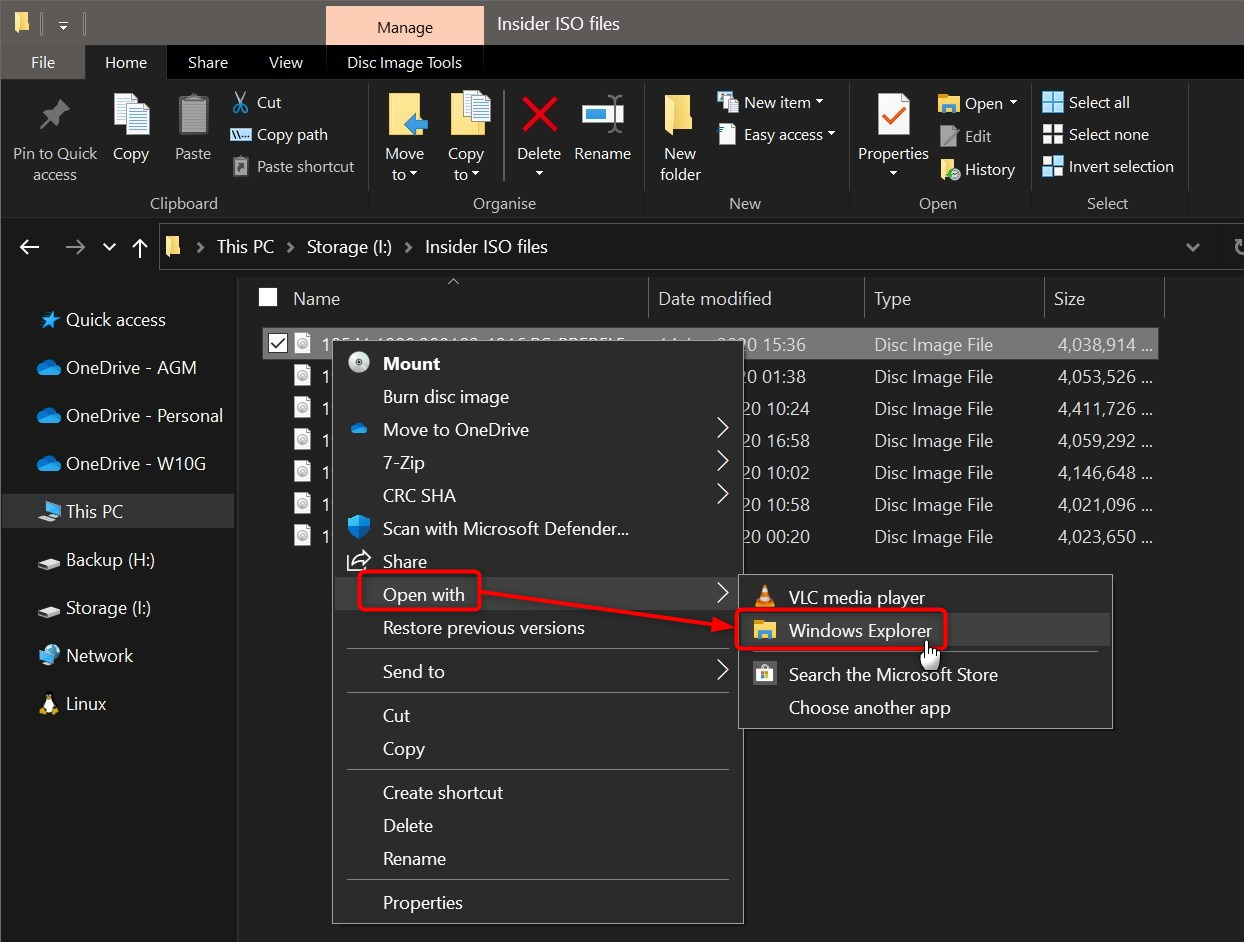
Task: Open recent locations dropdown arrow
Action: click(109, 247)
